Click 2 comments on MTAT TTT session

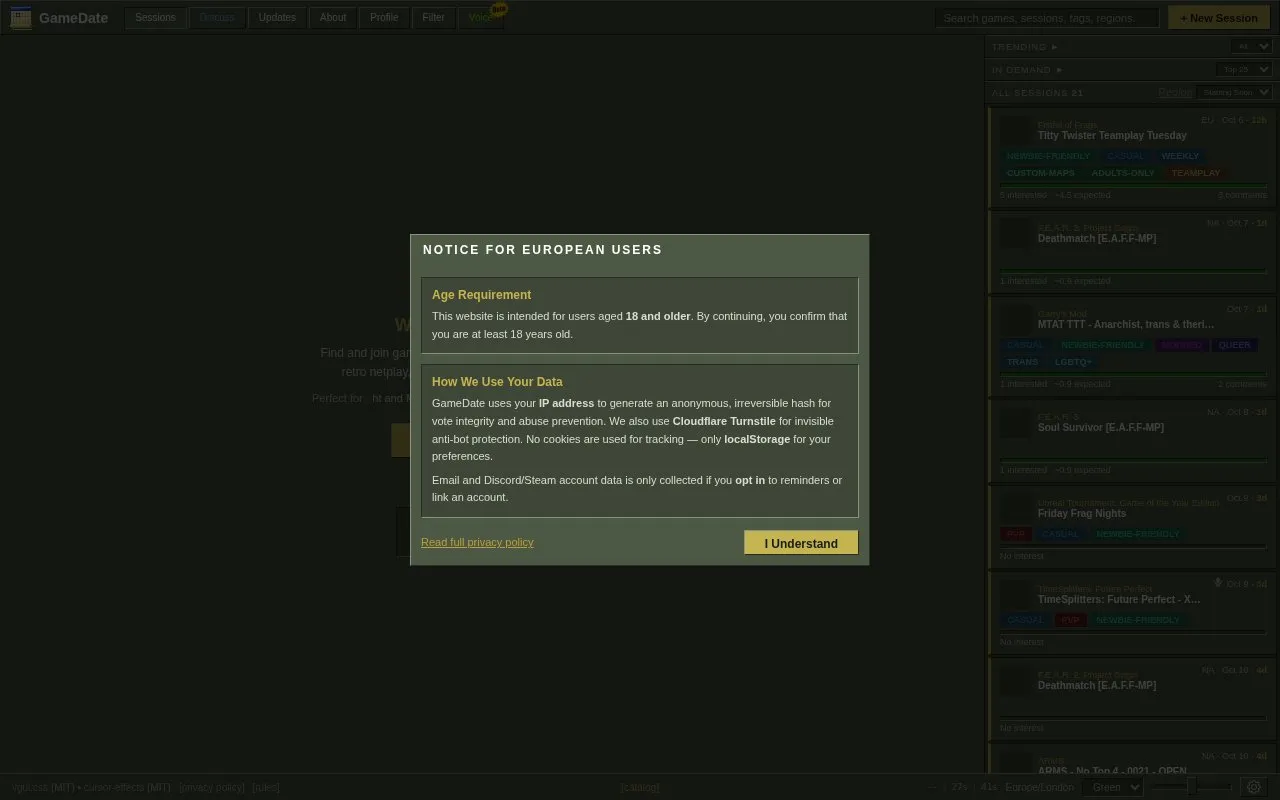click(x=1242, y=384)
